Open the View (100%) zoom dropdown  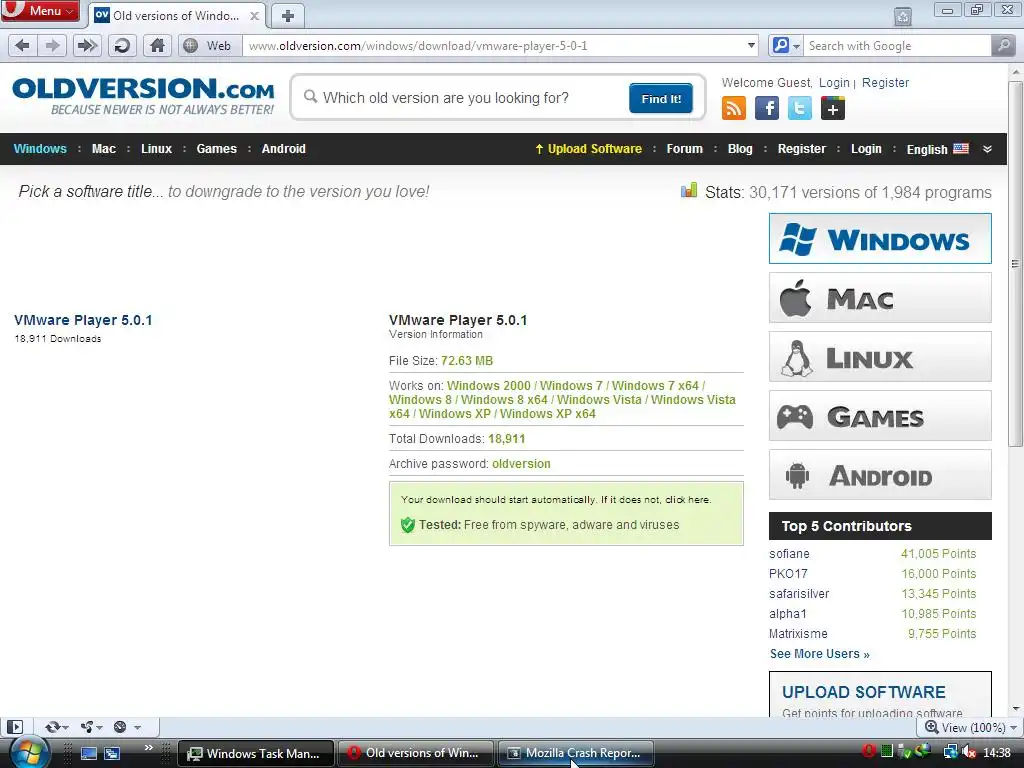tap(971, 727)
